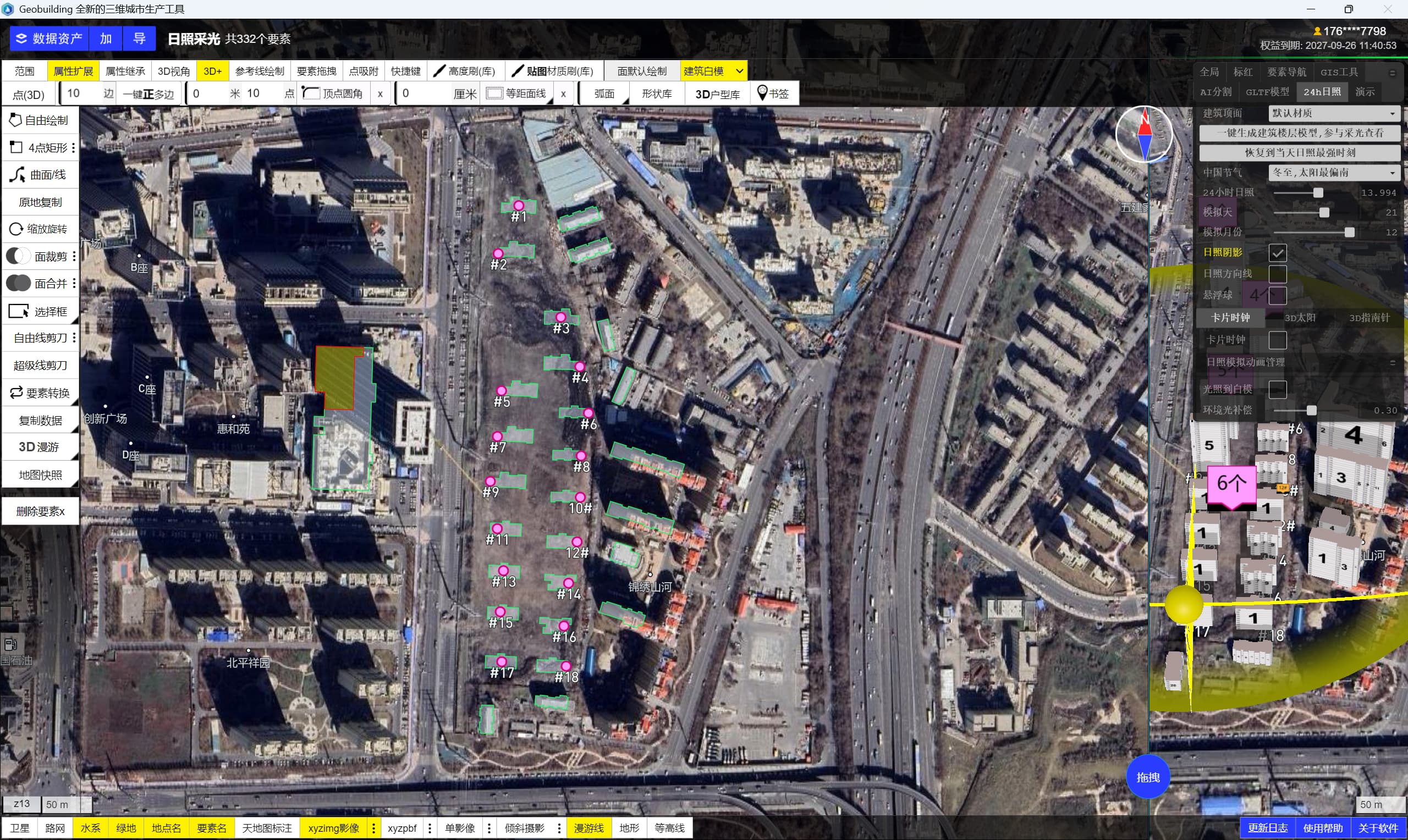Select the free draw tool icon
The width and height of the screenshot is (1408, 840).
click(15, 120)
